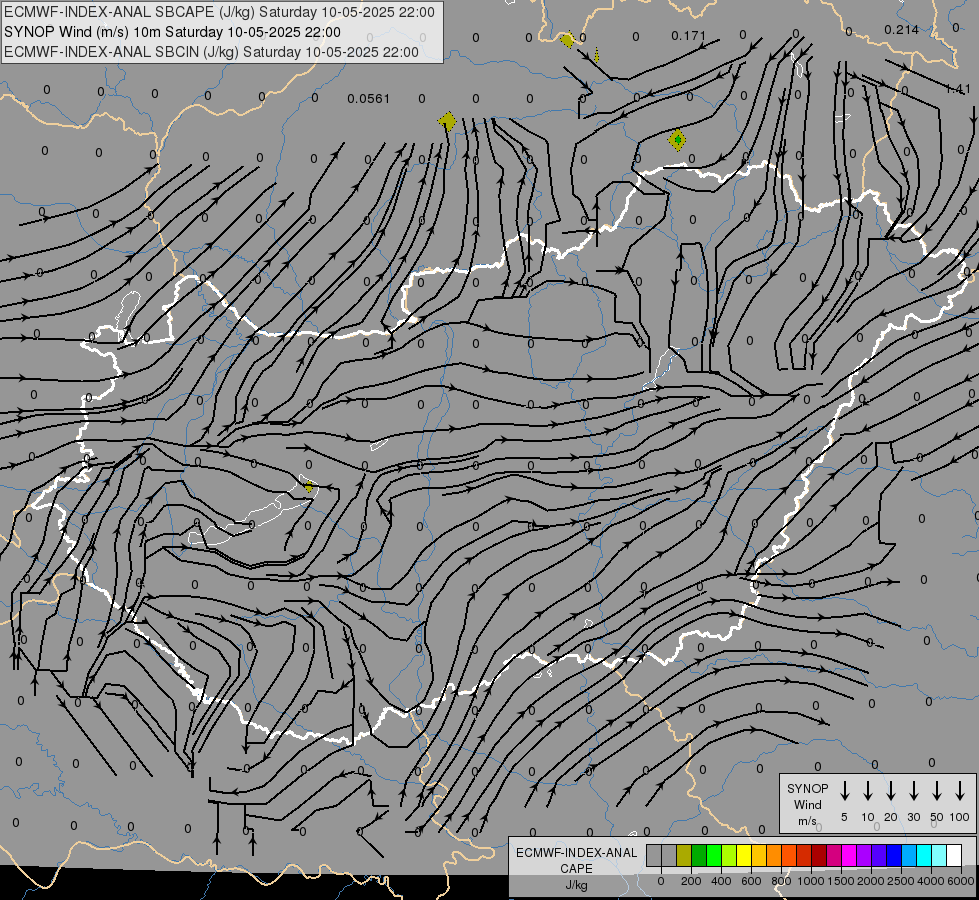Click the 4000 tick label on CAPE scale
Viewport: 979px width, 900px height.
point(930,881)
